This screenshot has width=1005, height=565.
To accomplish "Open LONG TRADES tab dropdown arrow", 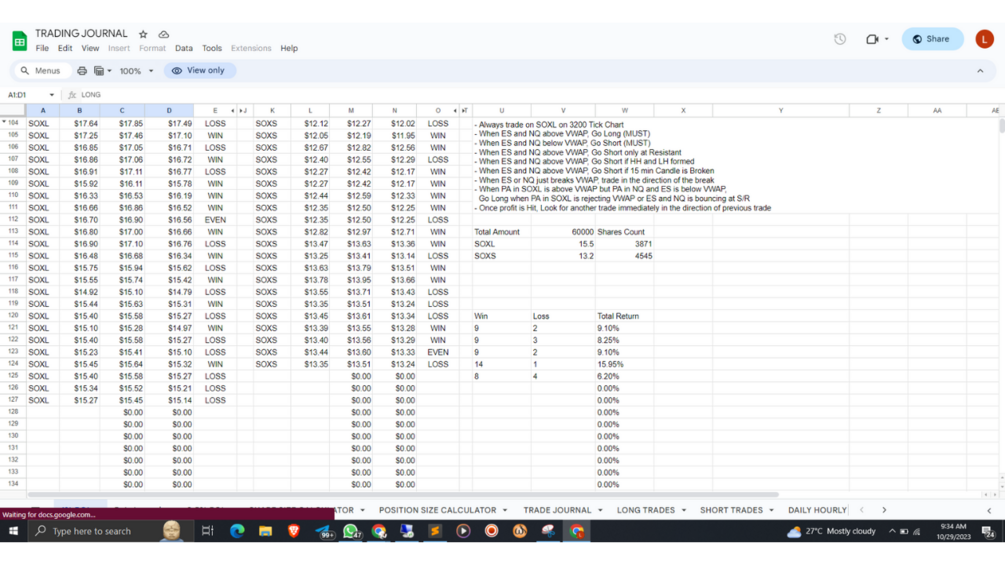I will 684,511.
